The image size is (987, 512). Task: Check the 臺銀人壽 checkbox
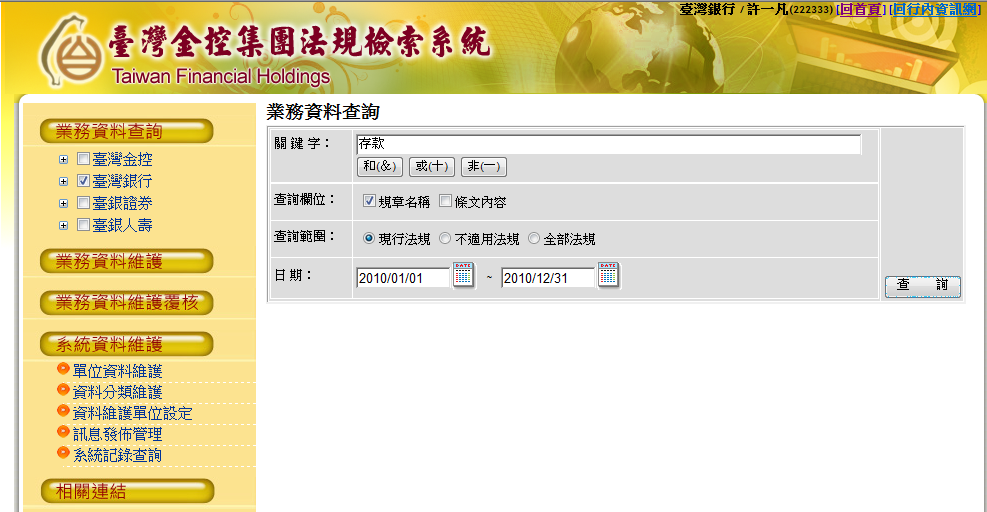(x=83, y=225)
